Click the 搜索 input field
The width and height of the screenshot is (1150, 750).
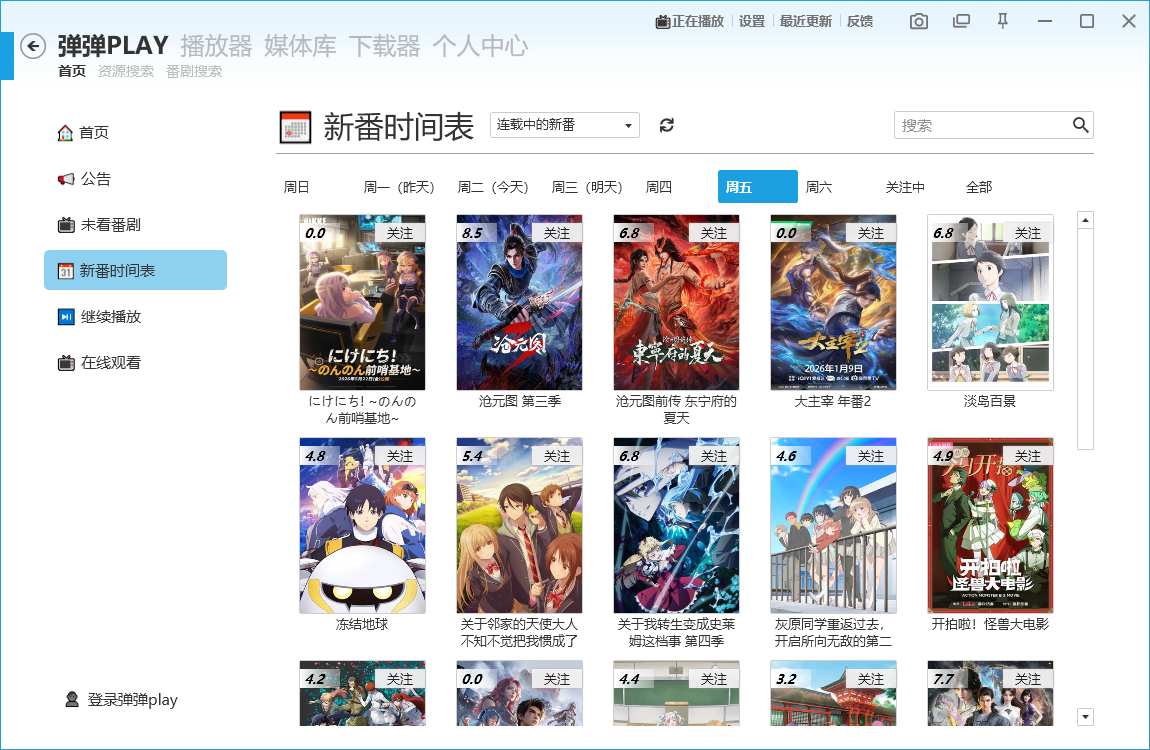(983, 125)
